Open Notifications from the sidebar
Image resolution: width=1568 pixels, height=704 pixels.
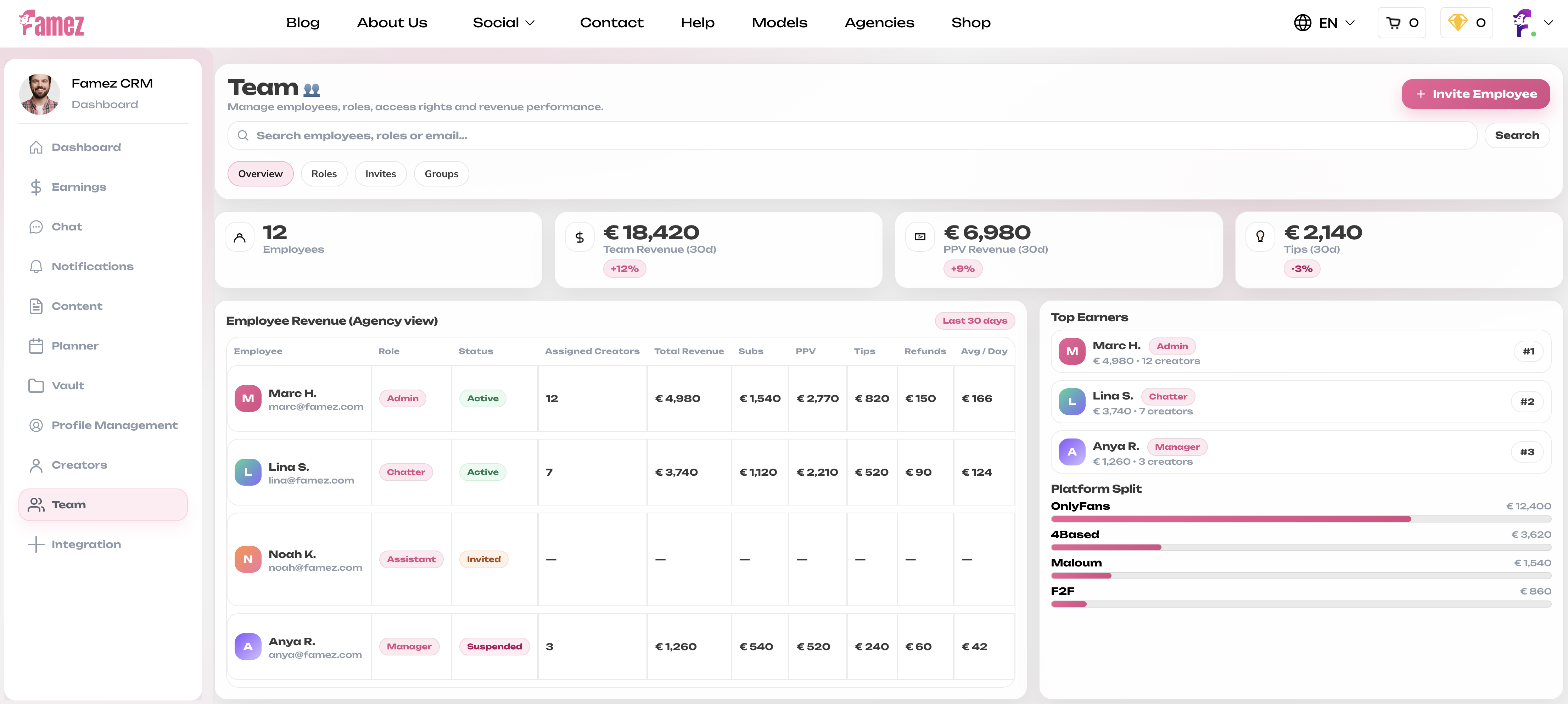coord(92,266)
